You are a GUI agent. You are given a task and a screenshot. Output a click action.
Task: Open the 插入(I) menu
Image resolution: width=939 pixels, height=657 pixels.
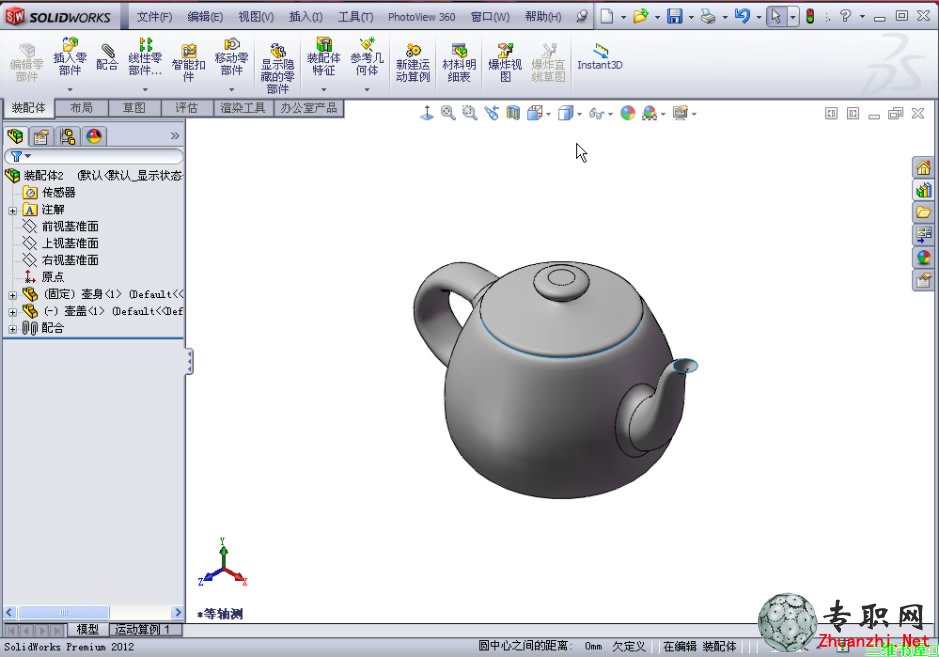click(x=306, y=17)
